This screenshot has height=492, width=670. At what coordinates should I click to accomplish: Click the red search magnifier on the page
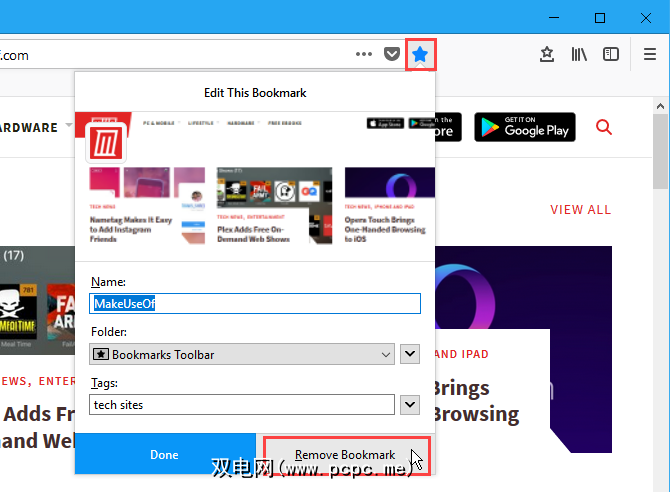(604, 127)
